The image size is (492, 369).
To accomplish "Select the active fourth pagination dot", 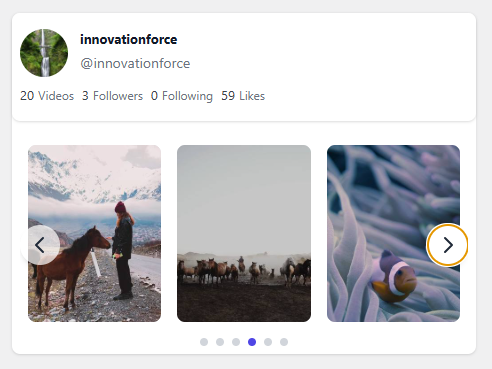I will [x=252, y=342].
